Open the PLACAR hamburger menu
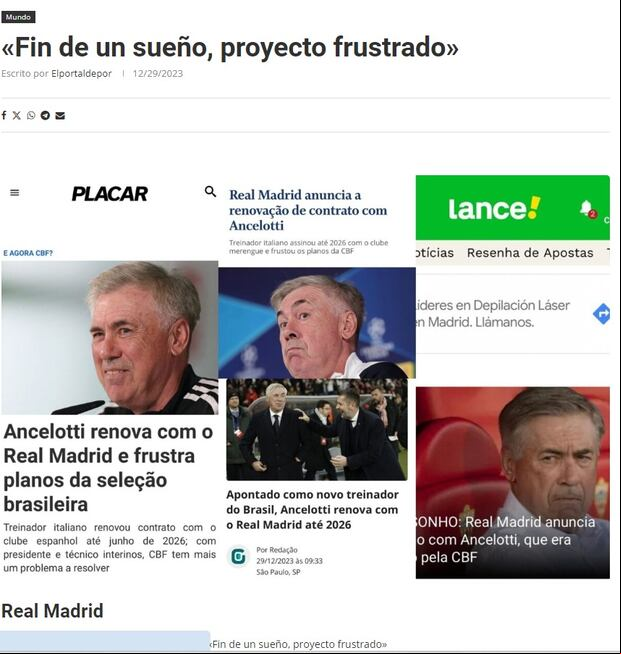Image resolution: width=621 pixels, height=654 pixels. click(x=15, y=193)
